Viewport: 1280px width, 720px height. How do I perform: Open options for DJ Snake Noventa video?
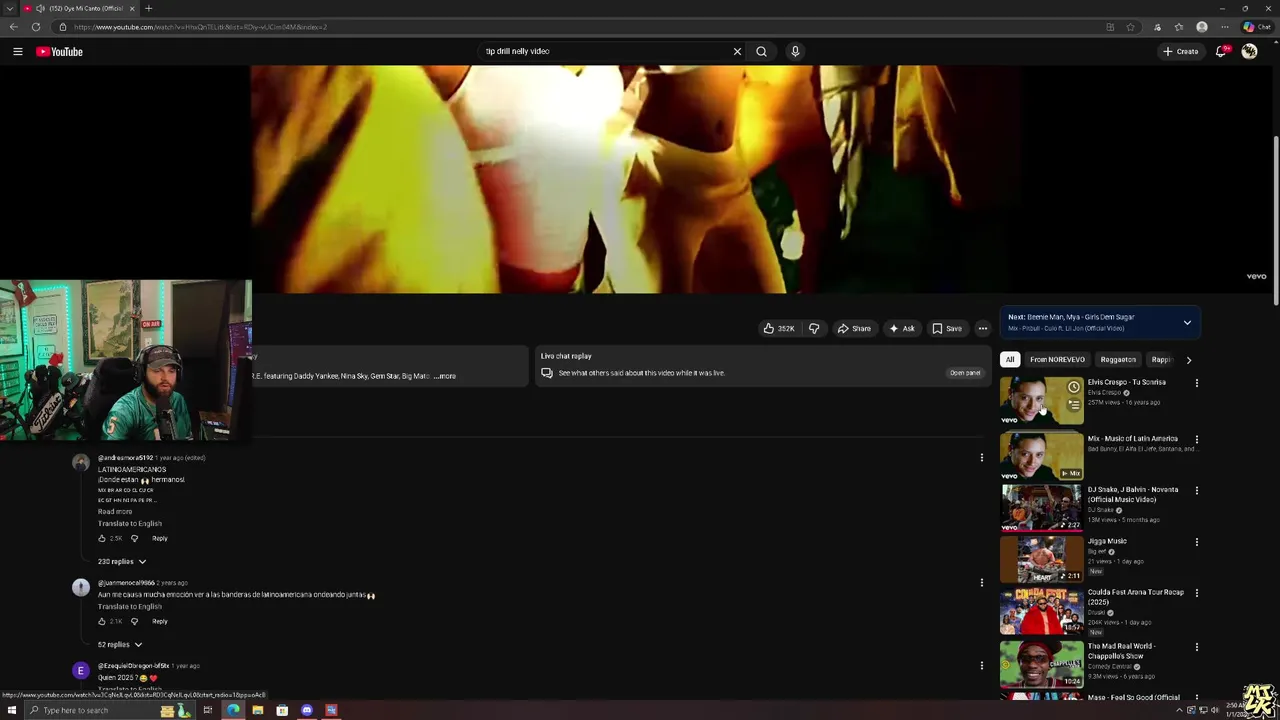click(1196, 491)
